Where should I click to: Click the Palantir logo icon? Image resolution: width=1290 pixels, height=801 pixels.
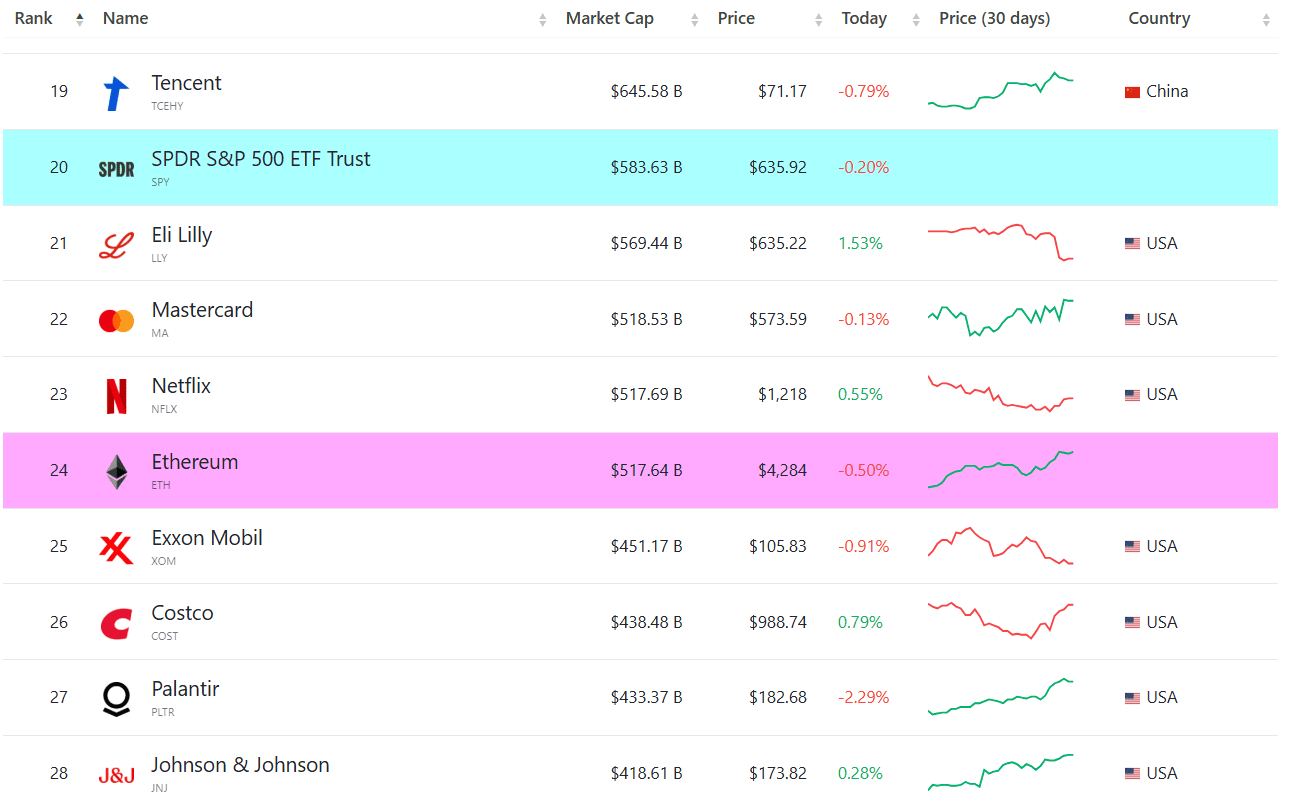[116, 698]
